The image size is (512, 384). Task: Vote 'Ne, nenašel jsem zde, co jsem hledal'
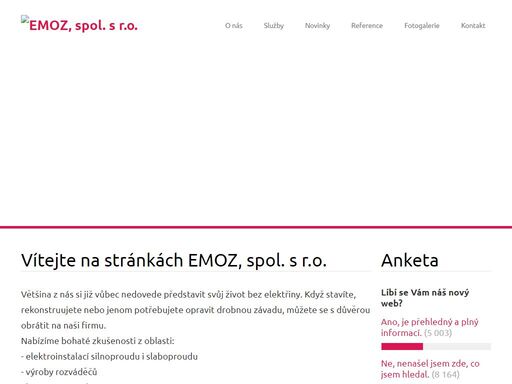[x=430, y=369]
